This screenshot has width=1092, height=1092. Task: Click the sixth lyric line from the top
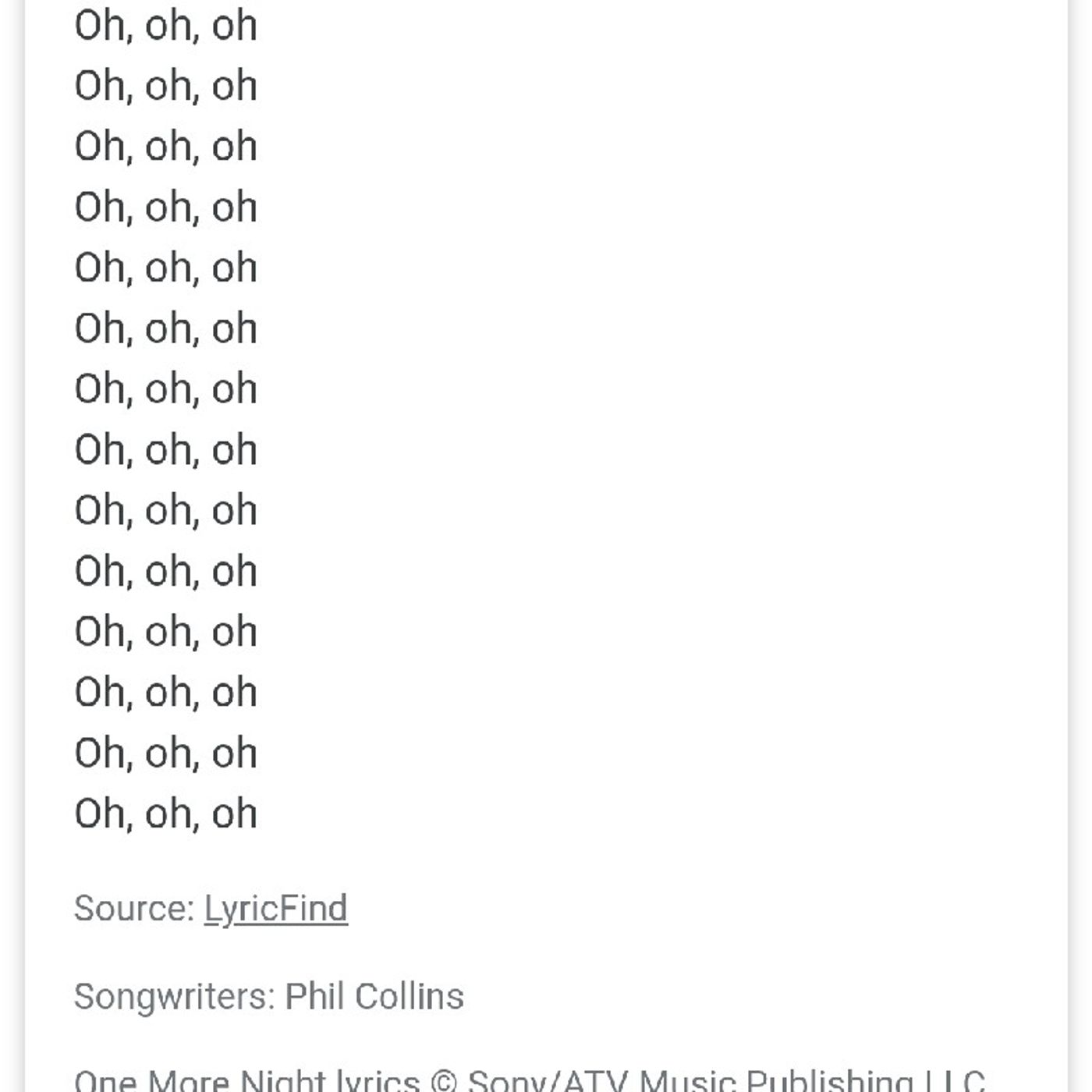165,328
